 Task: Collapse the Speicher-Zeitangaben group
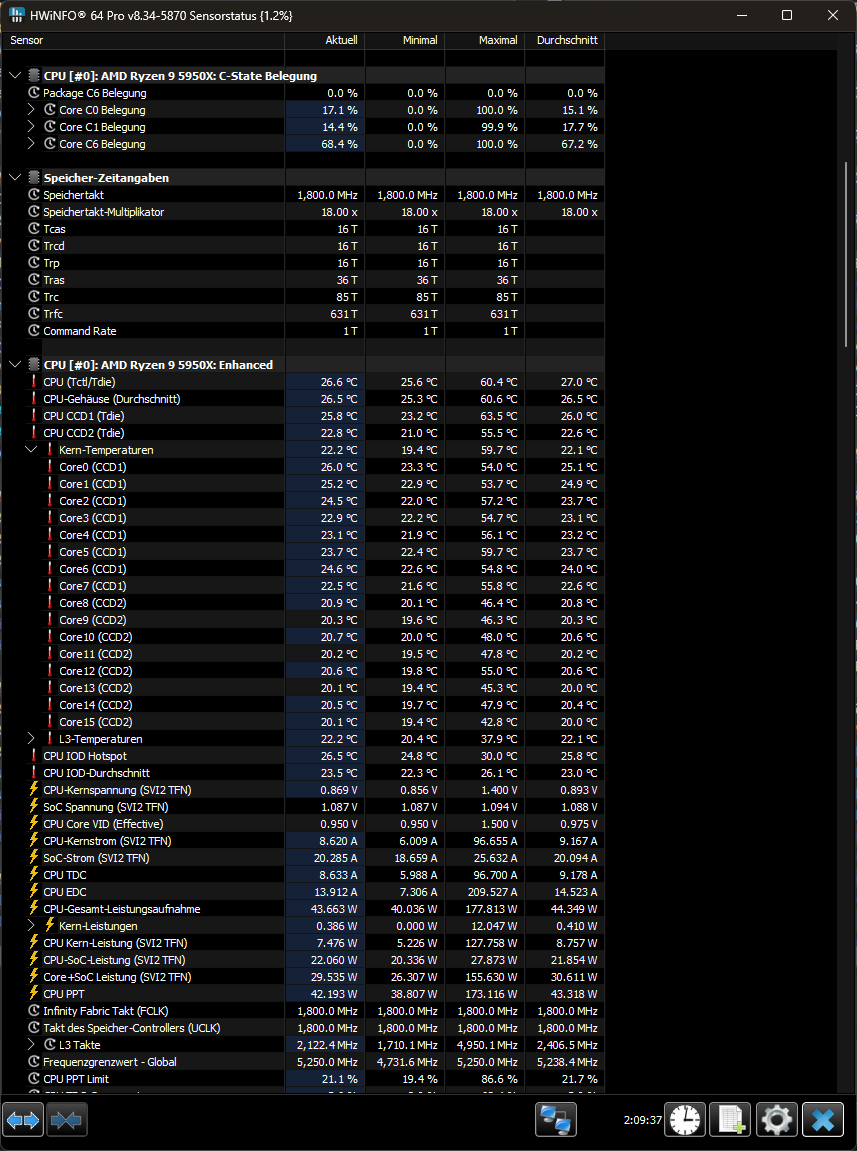(15, 178)
